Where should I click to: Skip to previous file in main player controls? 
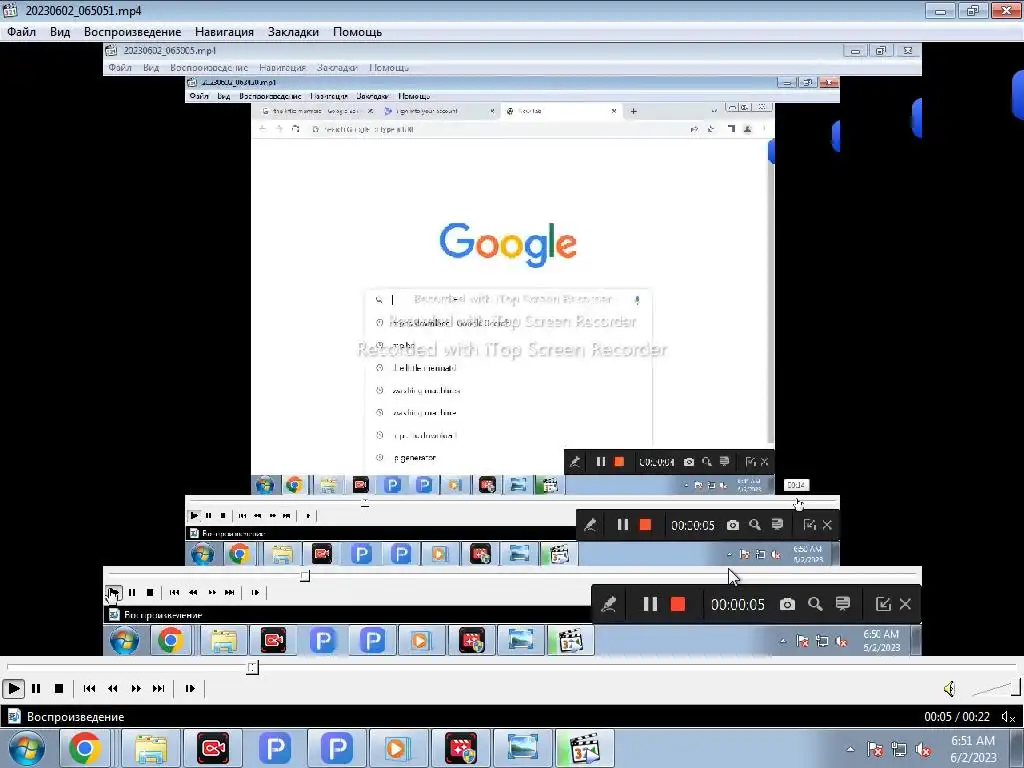coord(89,688)
